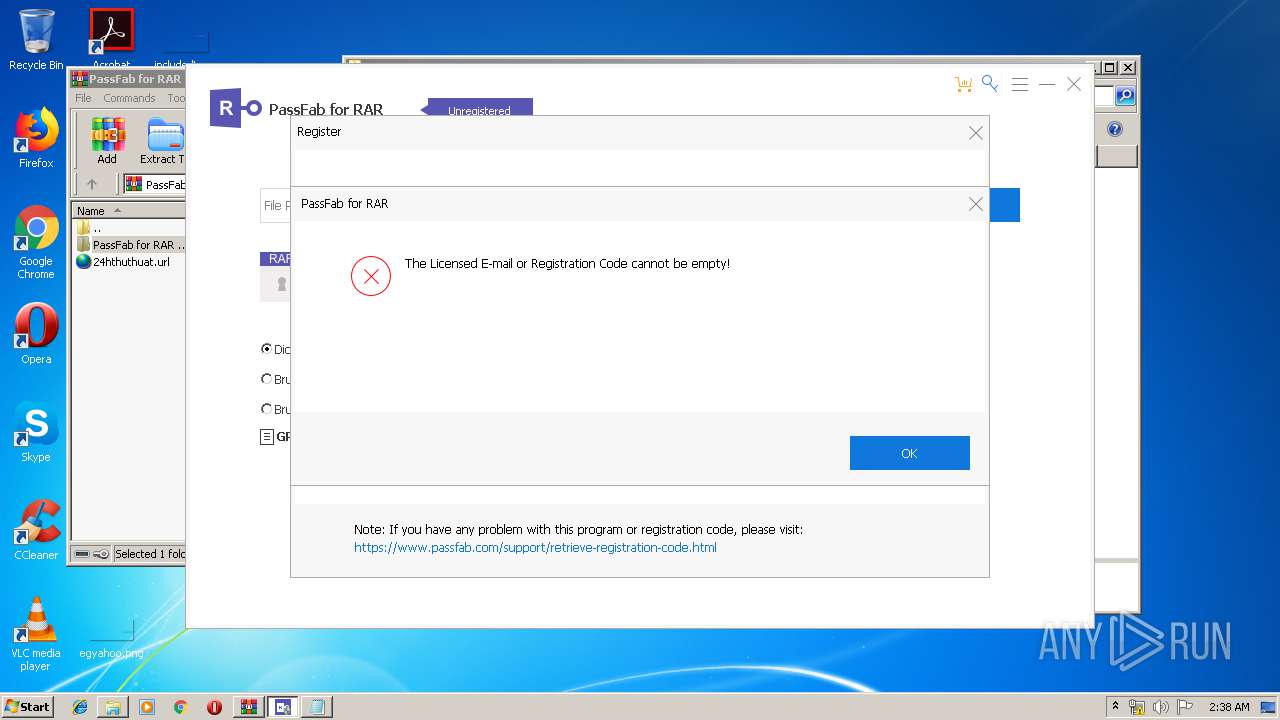This screenshot has height=720, width=1280.
Task: Click the search icon in the background window
Action: point(1125,96)
